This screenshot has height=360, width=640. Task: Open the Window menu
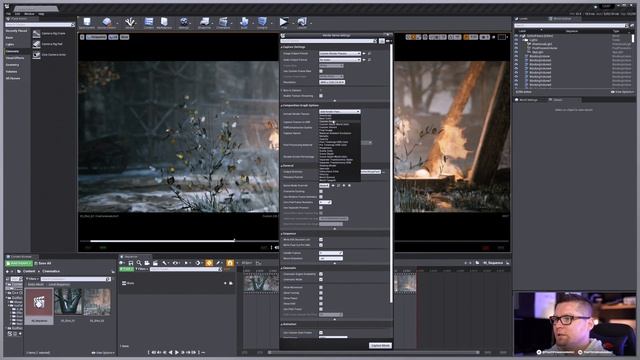(29, 14)
